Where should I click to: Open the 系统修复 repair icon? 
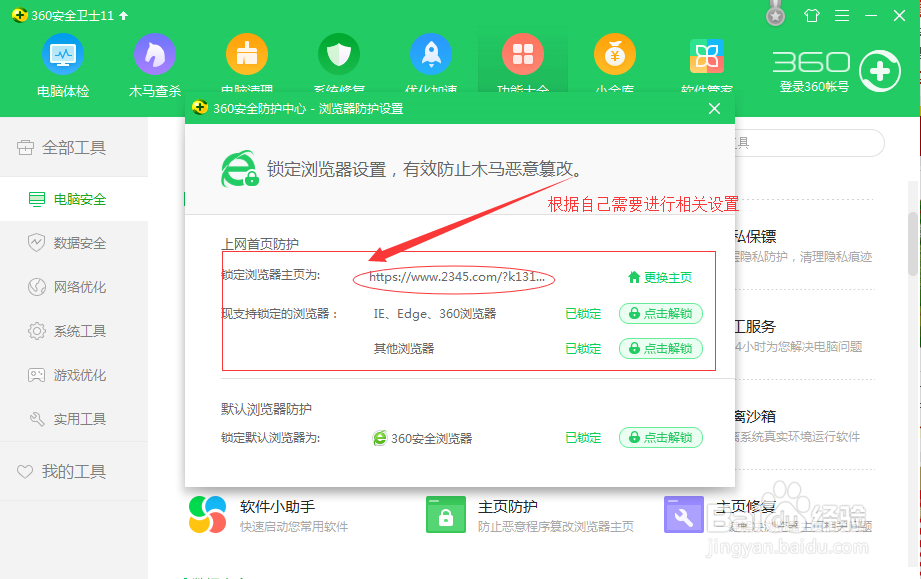(x=338, y=55)
